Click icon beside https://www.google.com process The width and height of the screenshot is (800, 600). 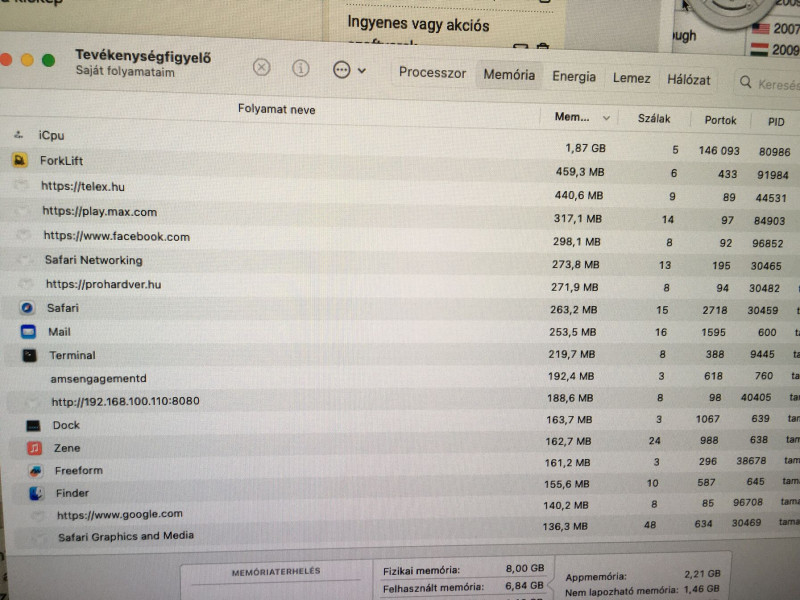coord(37,515)
